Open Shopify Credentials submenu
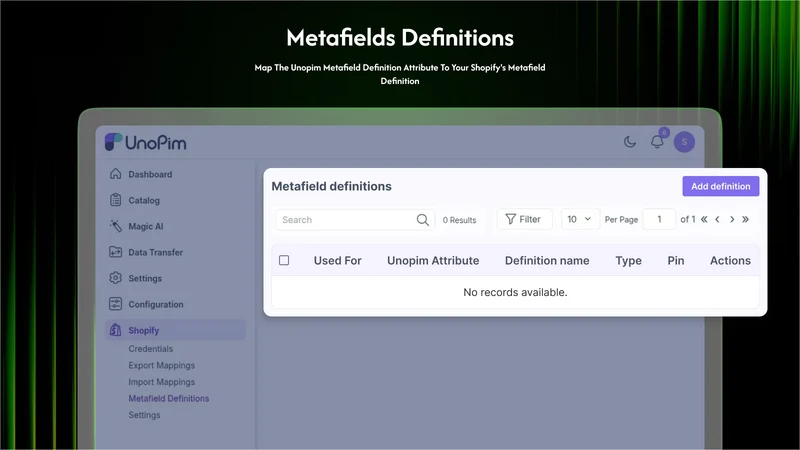This screenshot has height=450, width=800. click(x=151, y=348)
